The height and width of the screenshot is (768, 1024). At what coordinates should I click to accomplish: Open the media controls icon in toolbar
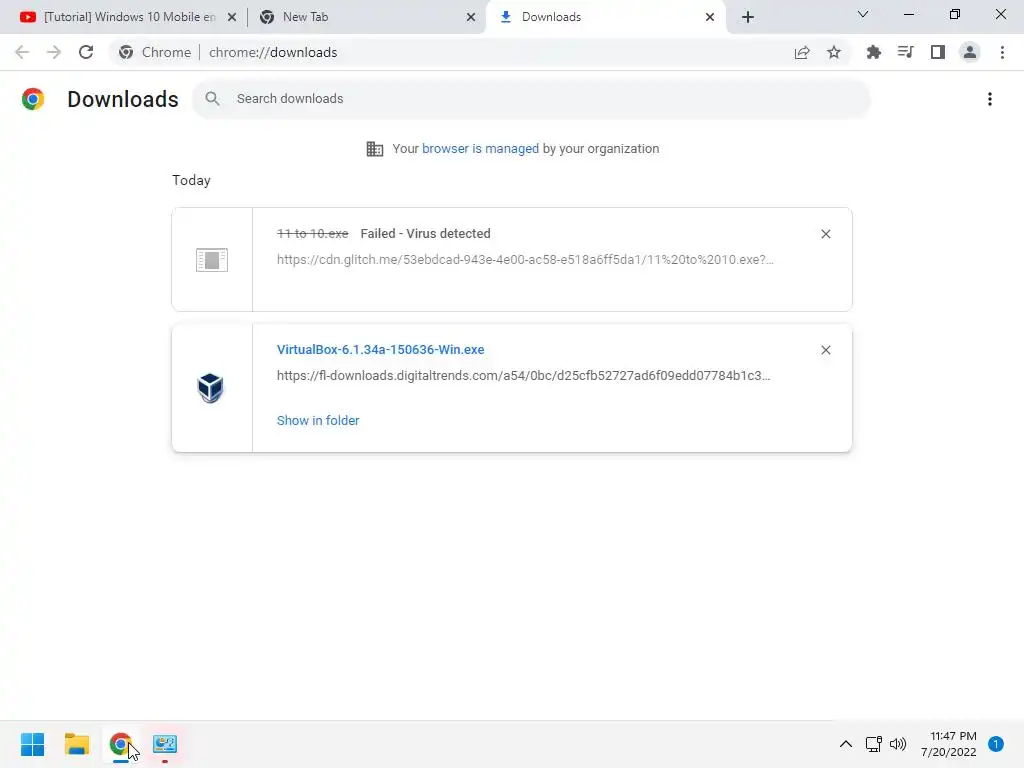click(x=905, y=52)
